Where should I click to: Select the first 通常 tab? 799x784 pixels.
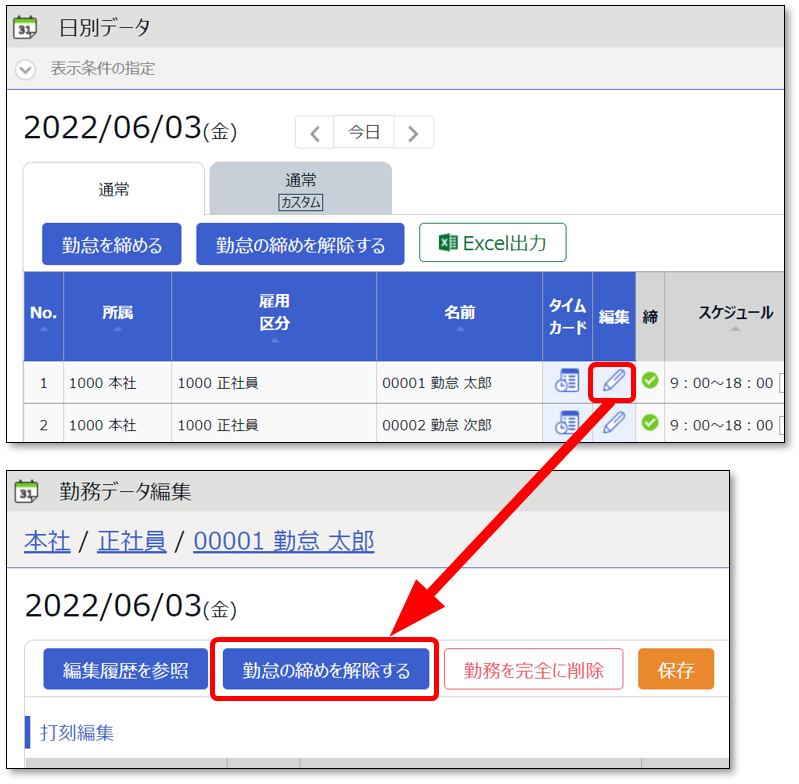pyautogui.click(x=113, y=189)
